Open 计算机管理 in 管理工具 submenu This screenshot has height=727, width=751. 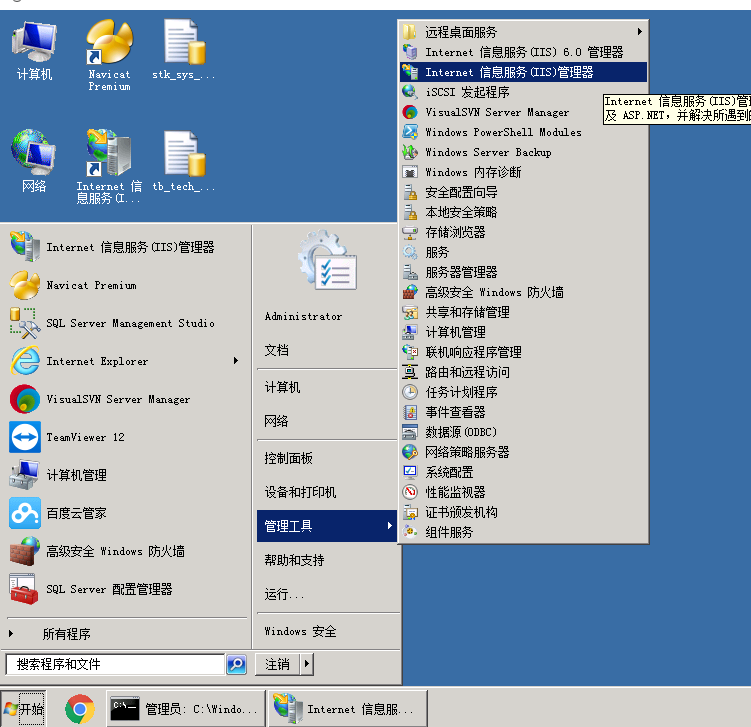523,332
